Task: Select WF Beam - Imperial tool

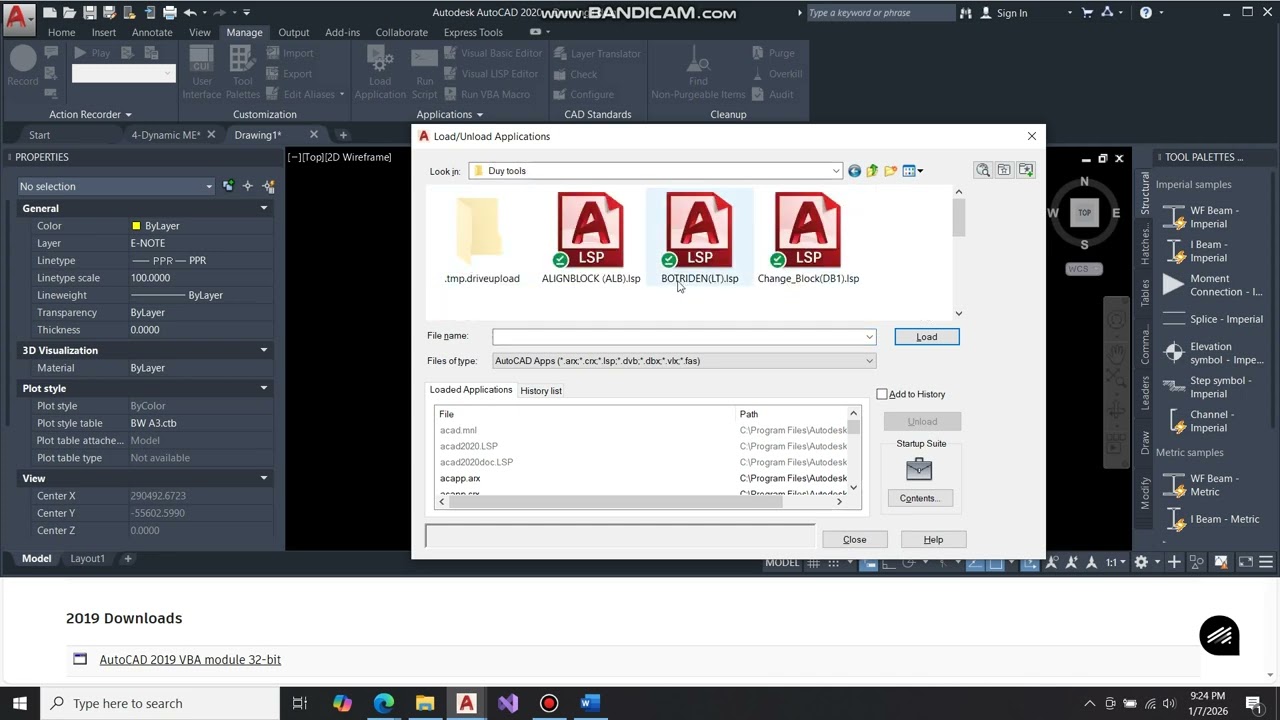Action: click(1211, 217)
